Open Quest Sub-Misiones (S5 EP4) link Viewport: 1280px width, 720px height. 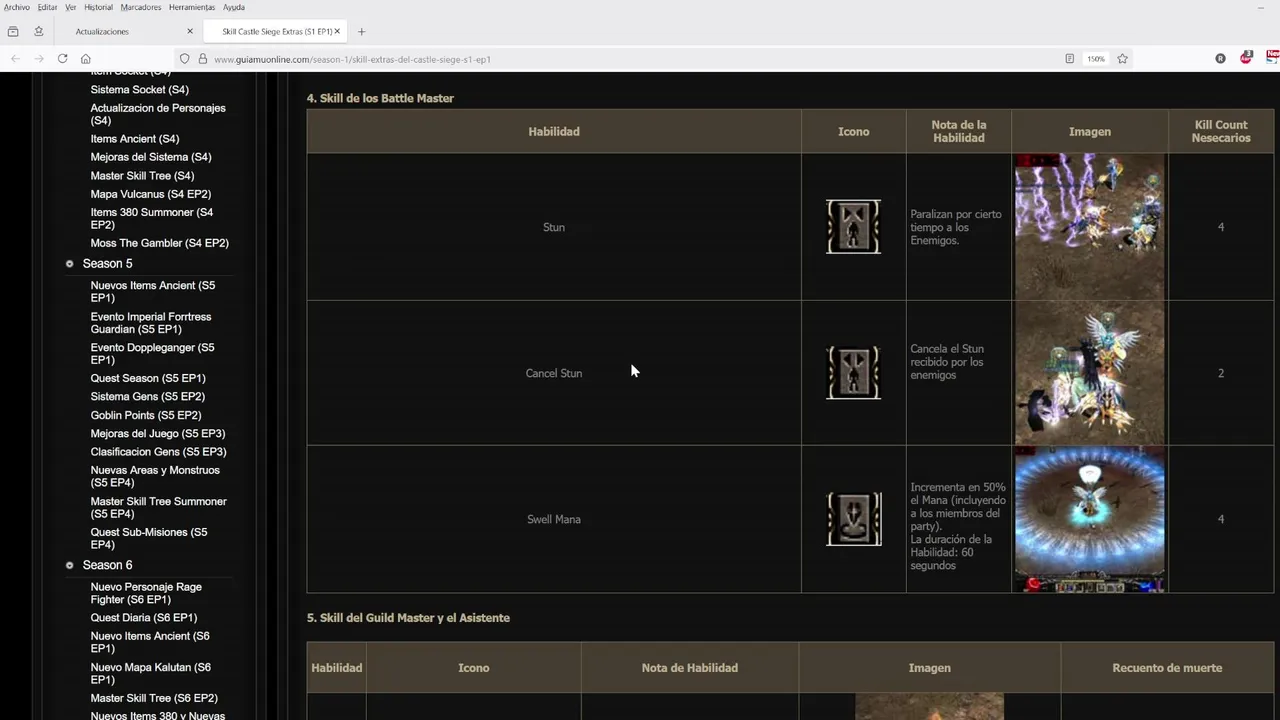[149, 538]
